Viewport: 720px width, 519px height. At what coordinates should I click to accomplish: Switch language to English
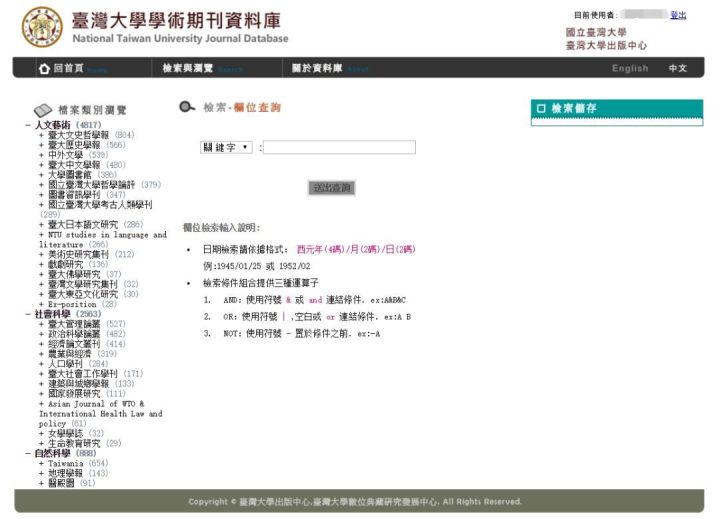[630, 68]
